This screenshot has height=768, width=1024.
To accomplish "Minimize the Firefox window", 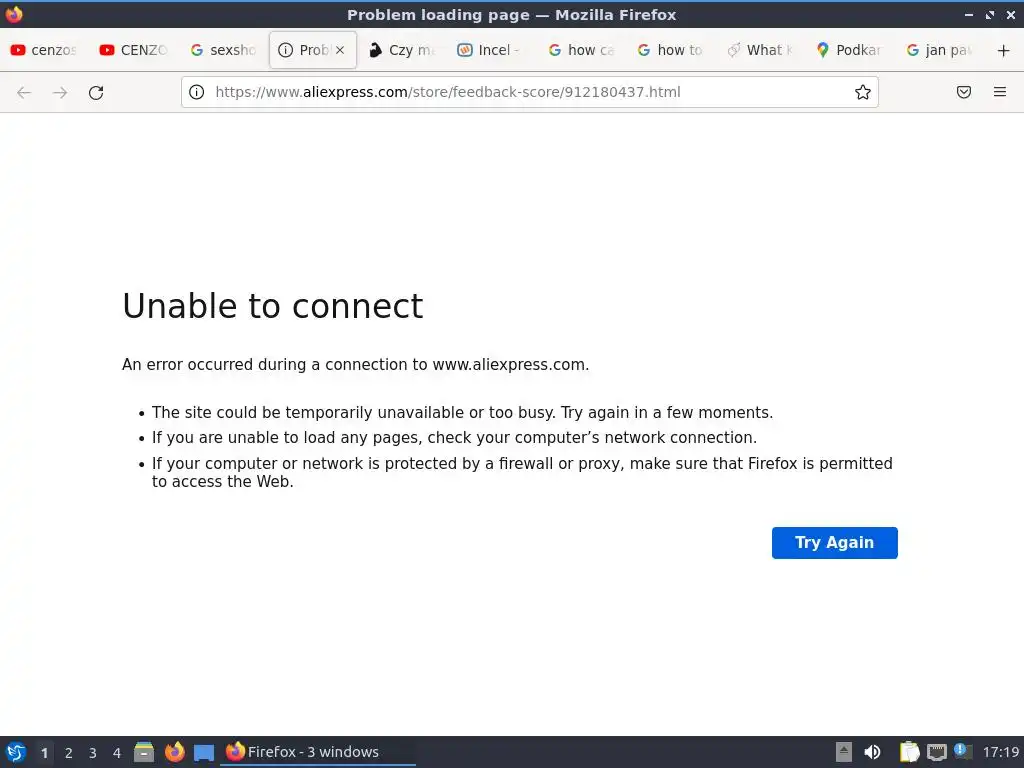I will coord(969,14).
